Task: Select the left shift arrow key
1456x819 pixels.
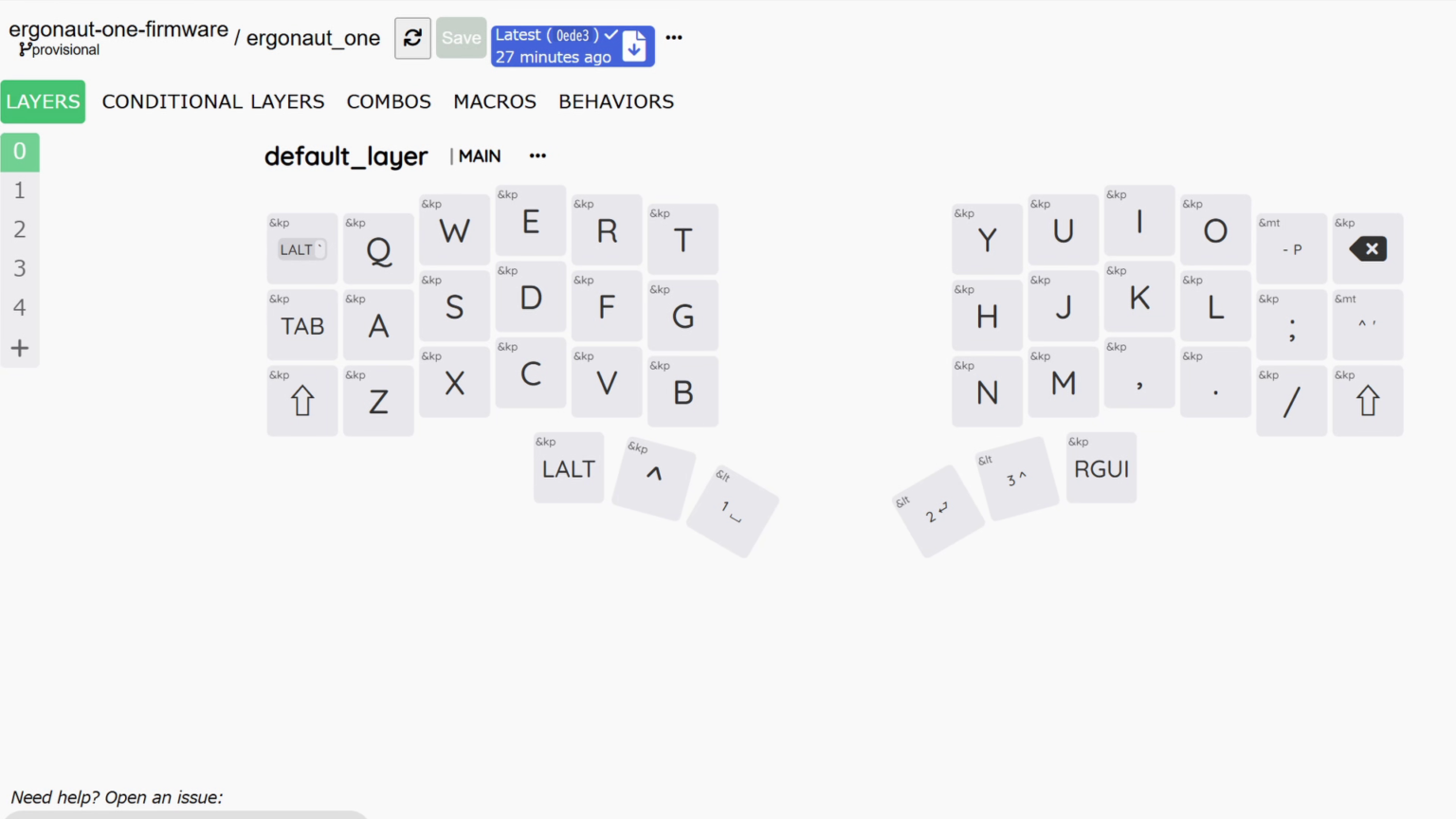Action: pyautogui.click(x=302, y=401)
